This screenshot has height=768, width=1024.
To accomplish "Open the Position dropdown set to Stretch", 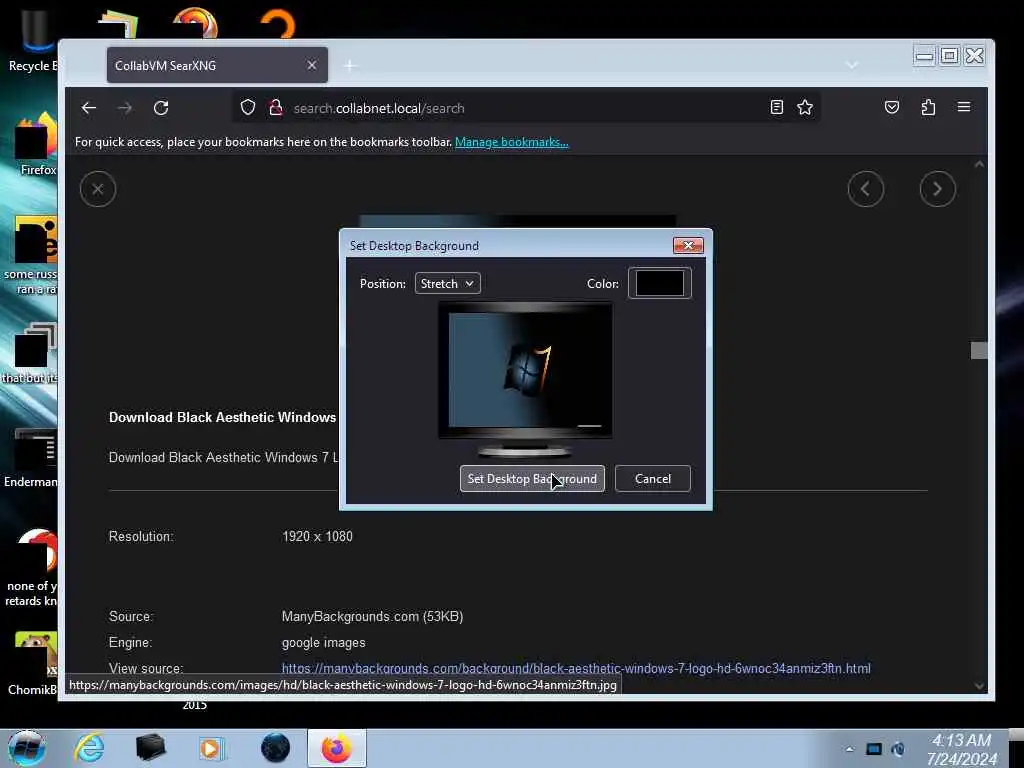I will click(x=447, y=283).
